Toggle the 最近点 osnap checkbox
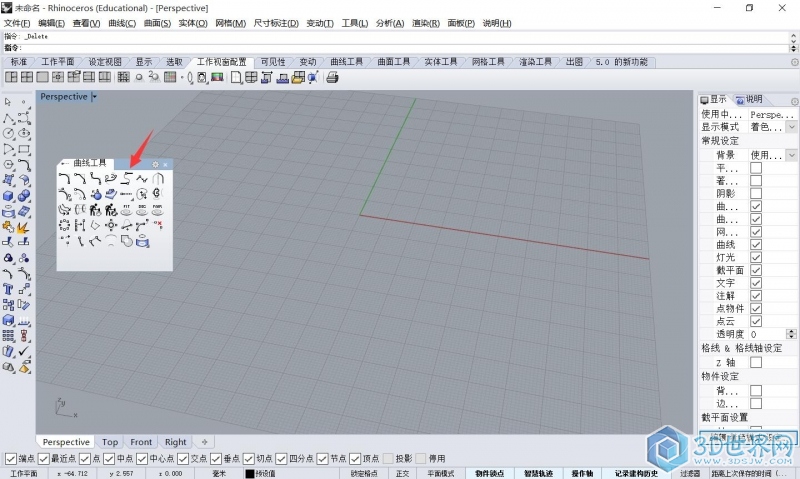The height and width of the screenshot is (479, 800). [x=44, y=459]
